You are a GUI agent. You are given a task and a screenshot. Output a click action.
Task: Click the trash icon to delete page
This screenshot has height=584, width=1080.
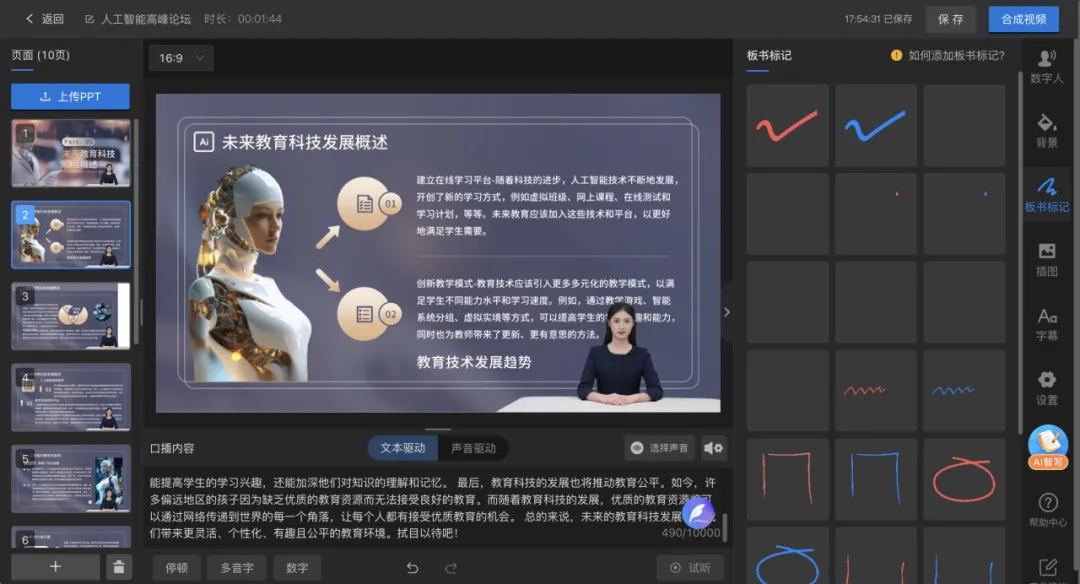(118, 567)
